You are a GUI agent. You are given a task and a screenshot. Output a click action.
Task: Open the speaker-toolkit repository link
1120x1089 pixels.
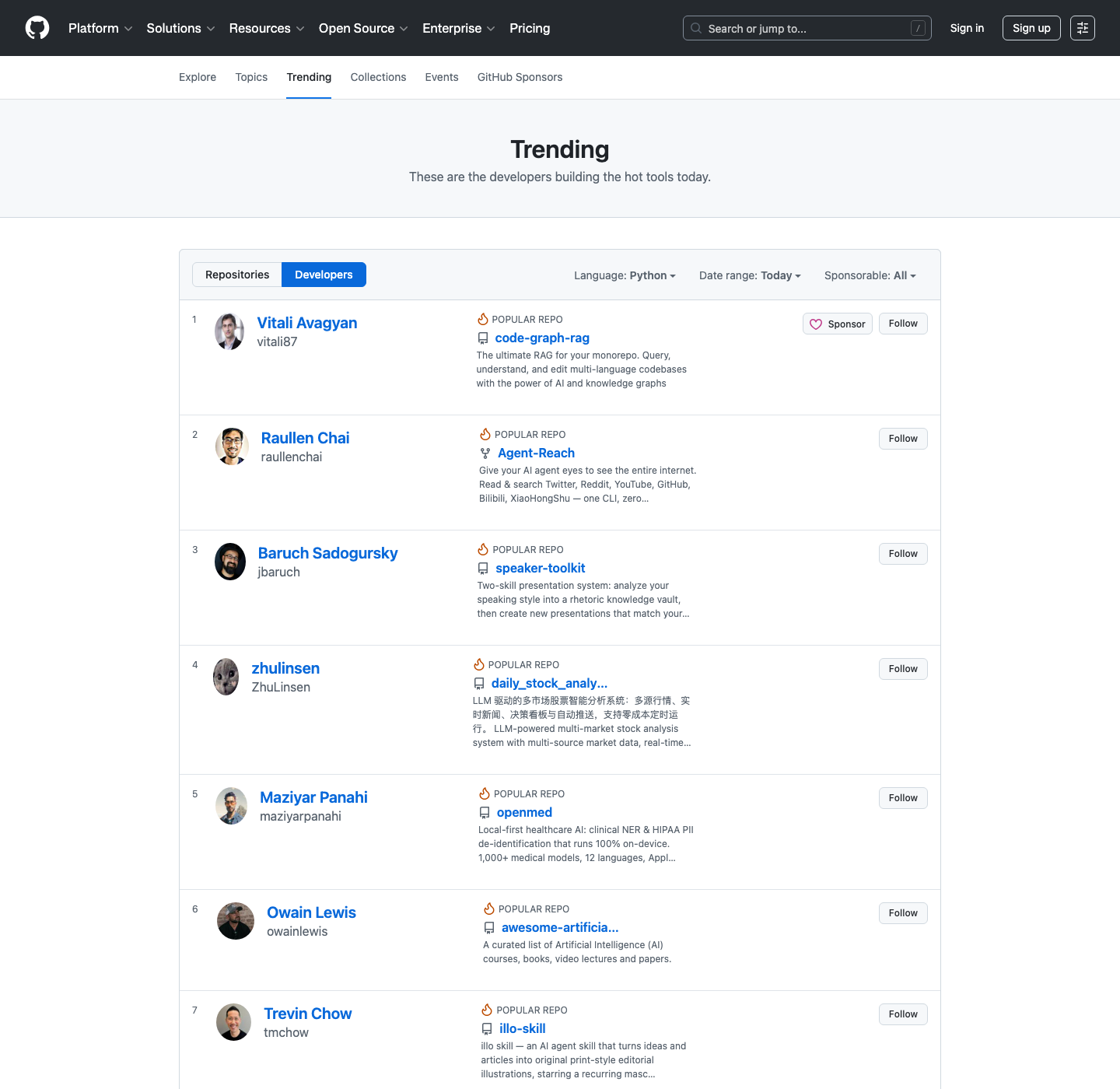pyautogui.click(x=541, y=569)
